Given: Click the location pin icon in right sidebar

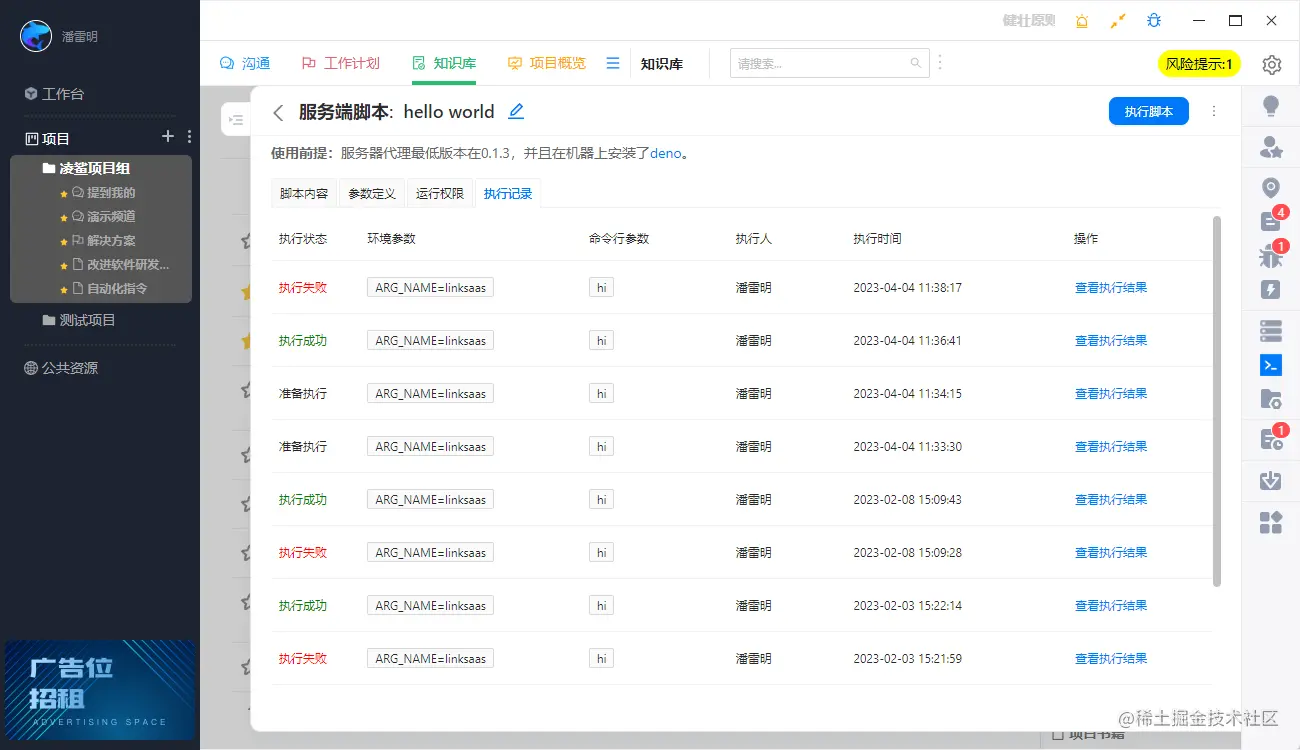Looking at the screenshot, I should [x=1271, y=188].
